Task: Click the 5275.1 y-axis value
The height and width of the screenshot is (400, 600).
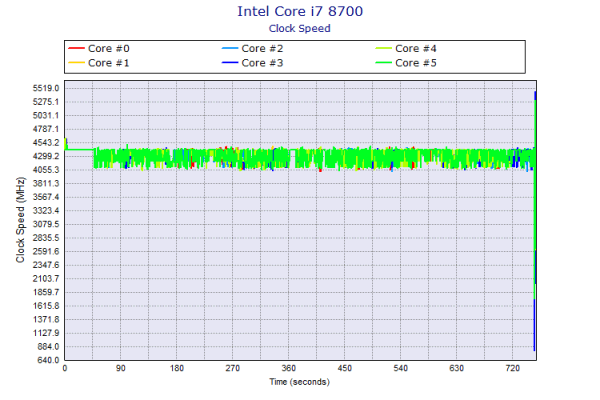Action: (x=46, y=102)
